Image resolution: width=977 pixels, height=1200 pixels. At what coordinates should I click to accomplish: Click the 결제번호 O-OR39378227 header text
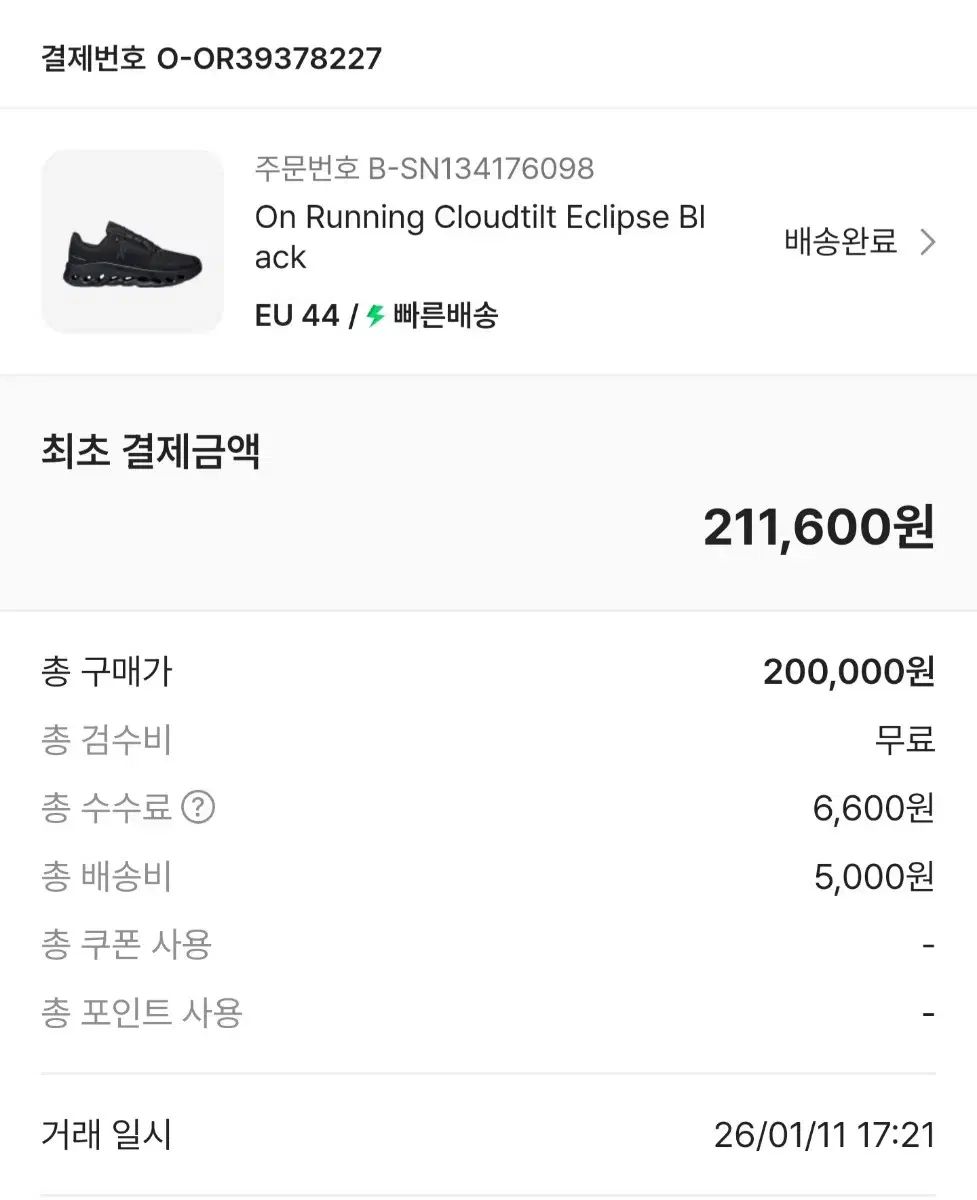(211, 58)
